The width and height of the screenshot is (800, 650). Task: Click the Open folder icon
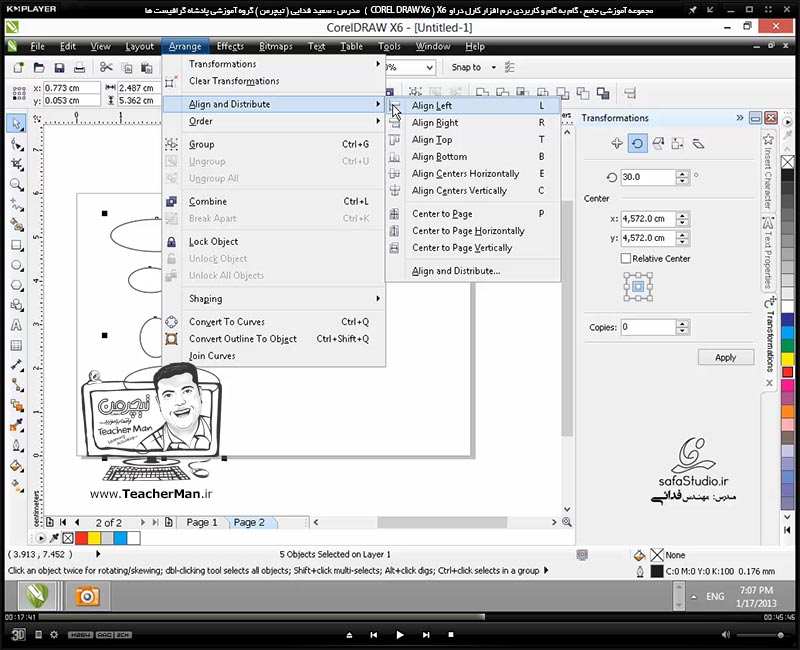point(39,67)
